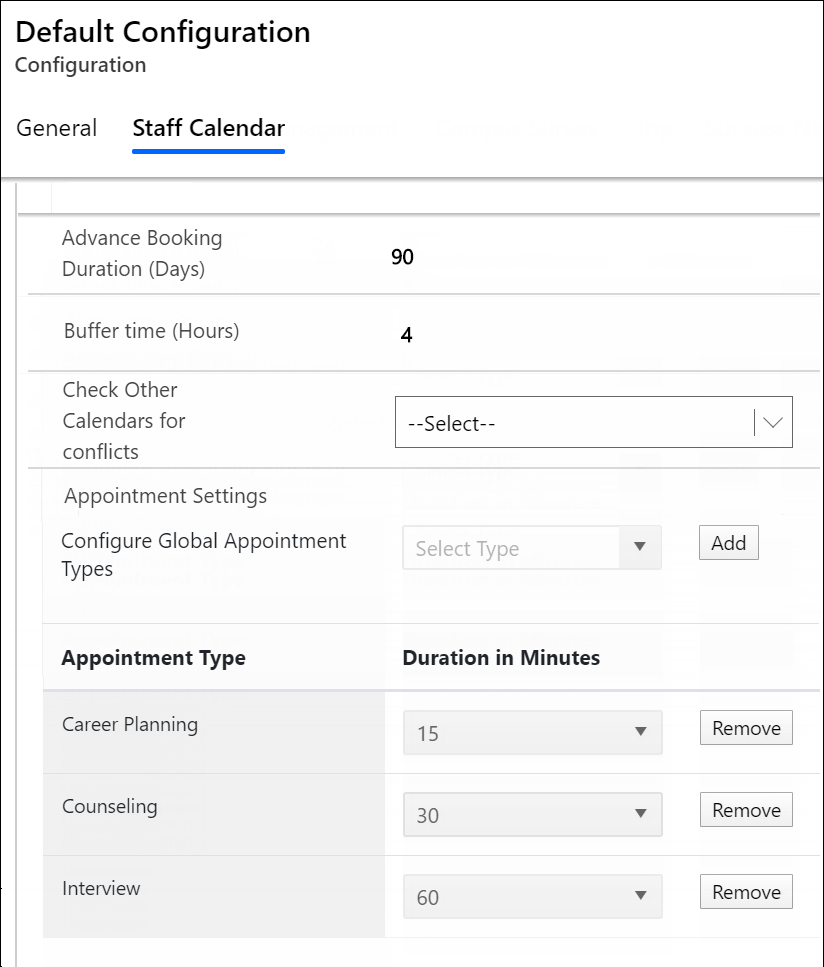
Task: Remove the Counseling appointment type
Action: point(746,810)
